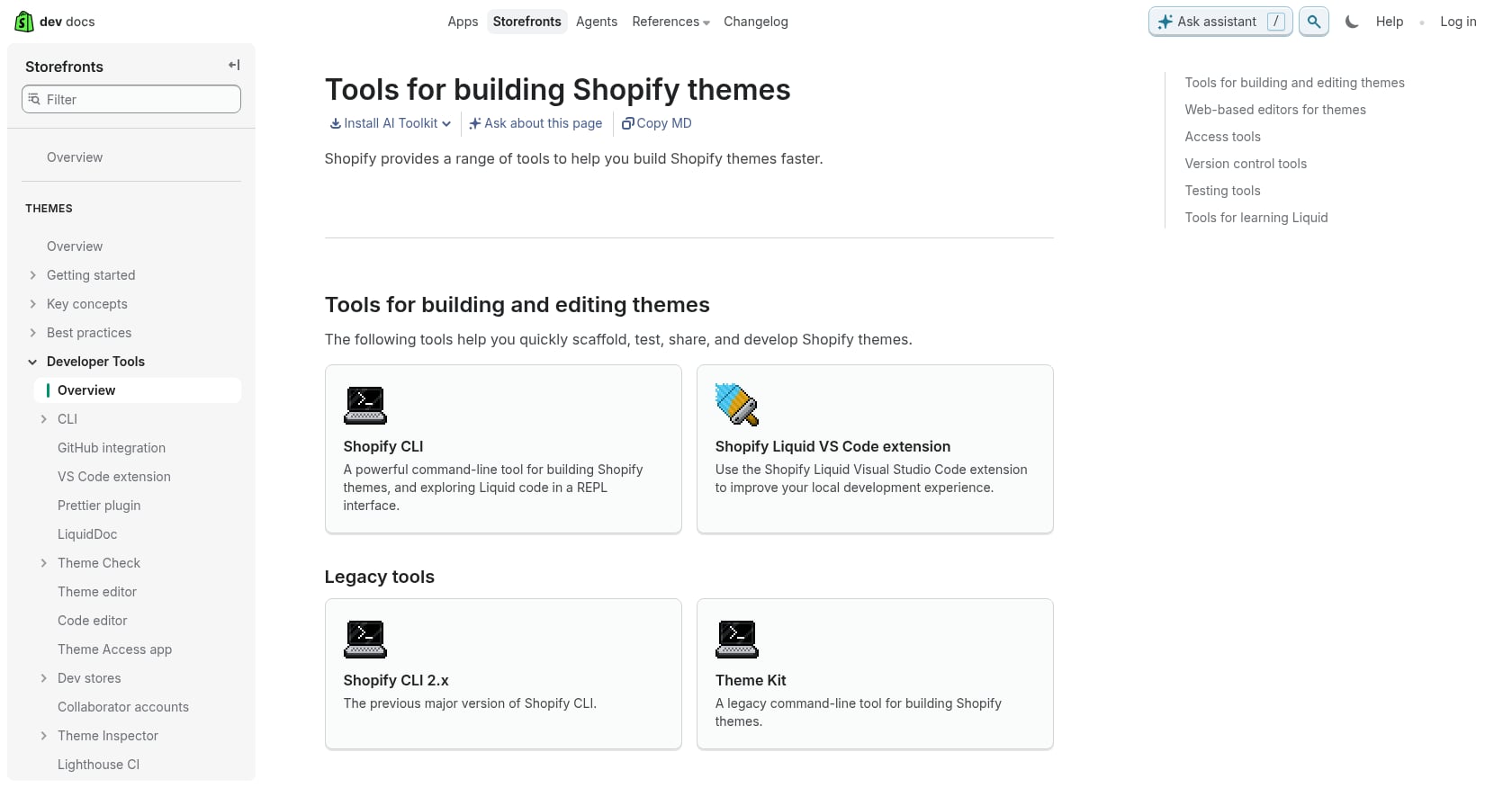Screen dimensions: 1512x788
Task: Click the Shopify CLI laptop terminal icon
Action: click(365, 405)
